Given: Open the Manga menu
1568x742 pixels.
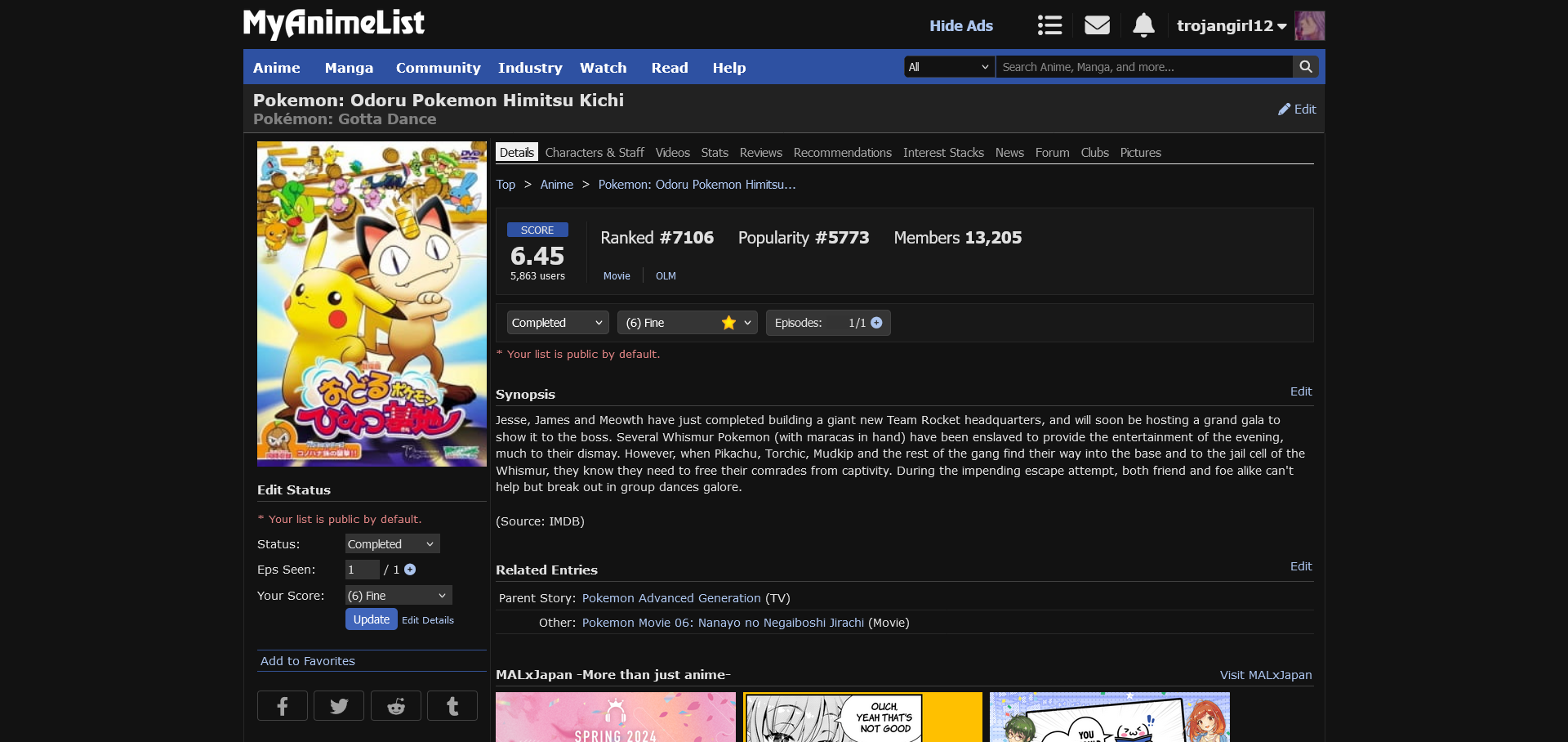Looking at the screenshot, I should coord(349,68).
